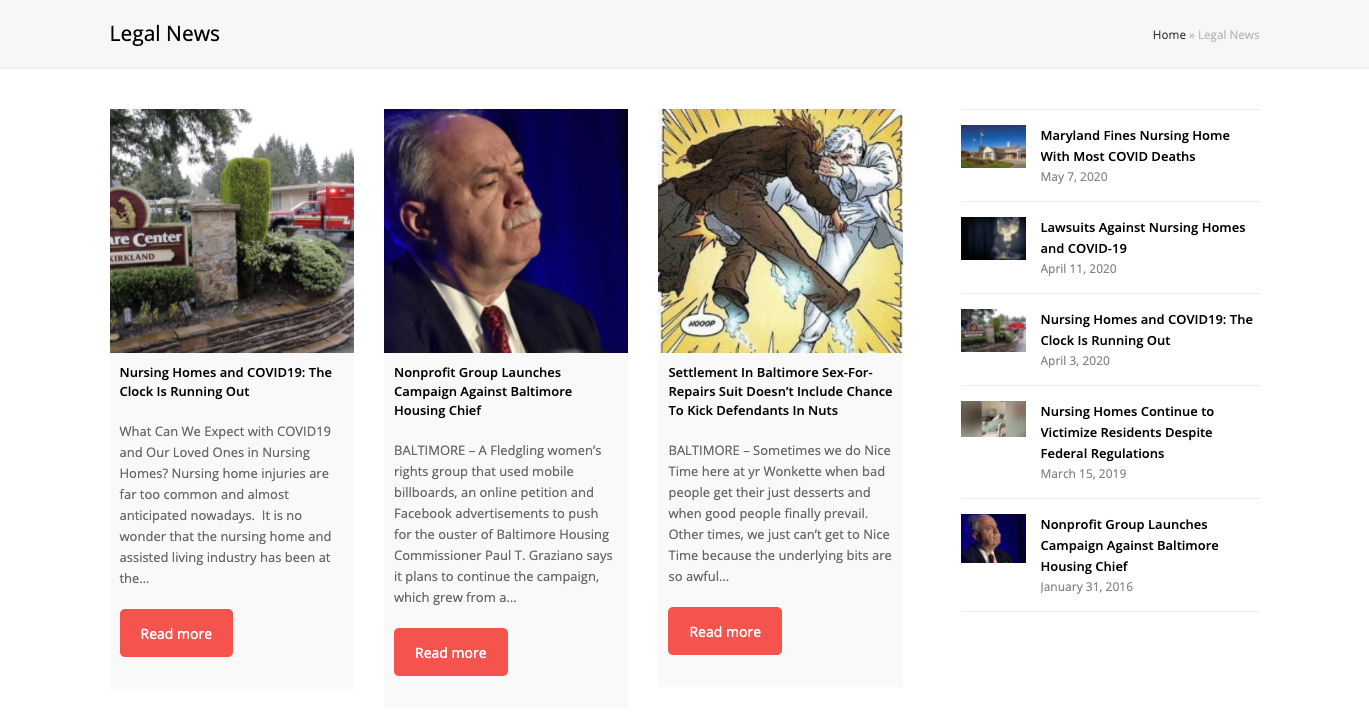Open sidebar link Nursing Homes and COVID19 dated April 3

[1146, 330]
